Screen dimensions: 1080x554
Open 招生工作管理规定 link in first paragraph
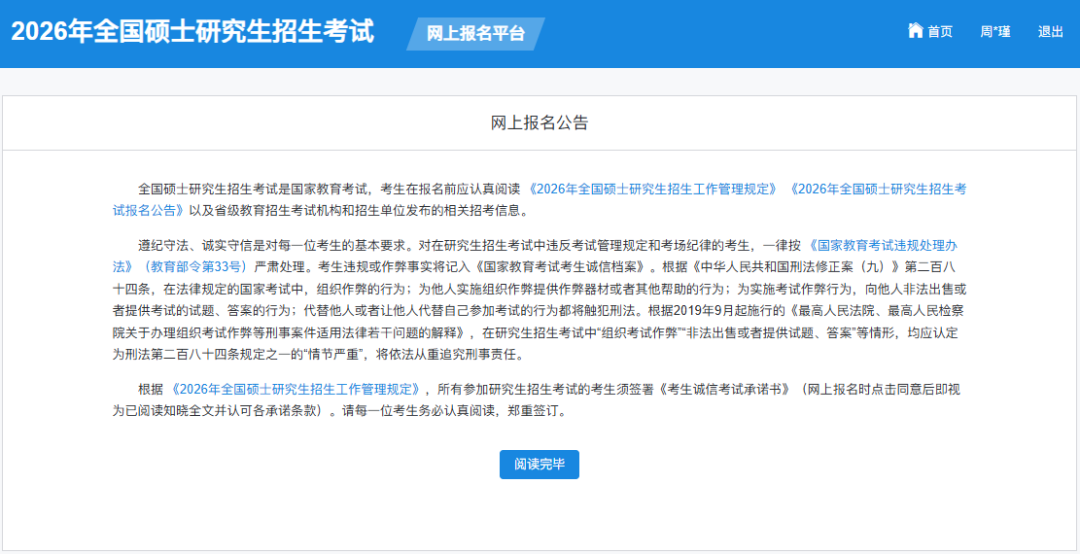tap(653, 189)
